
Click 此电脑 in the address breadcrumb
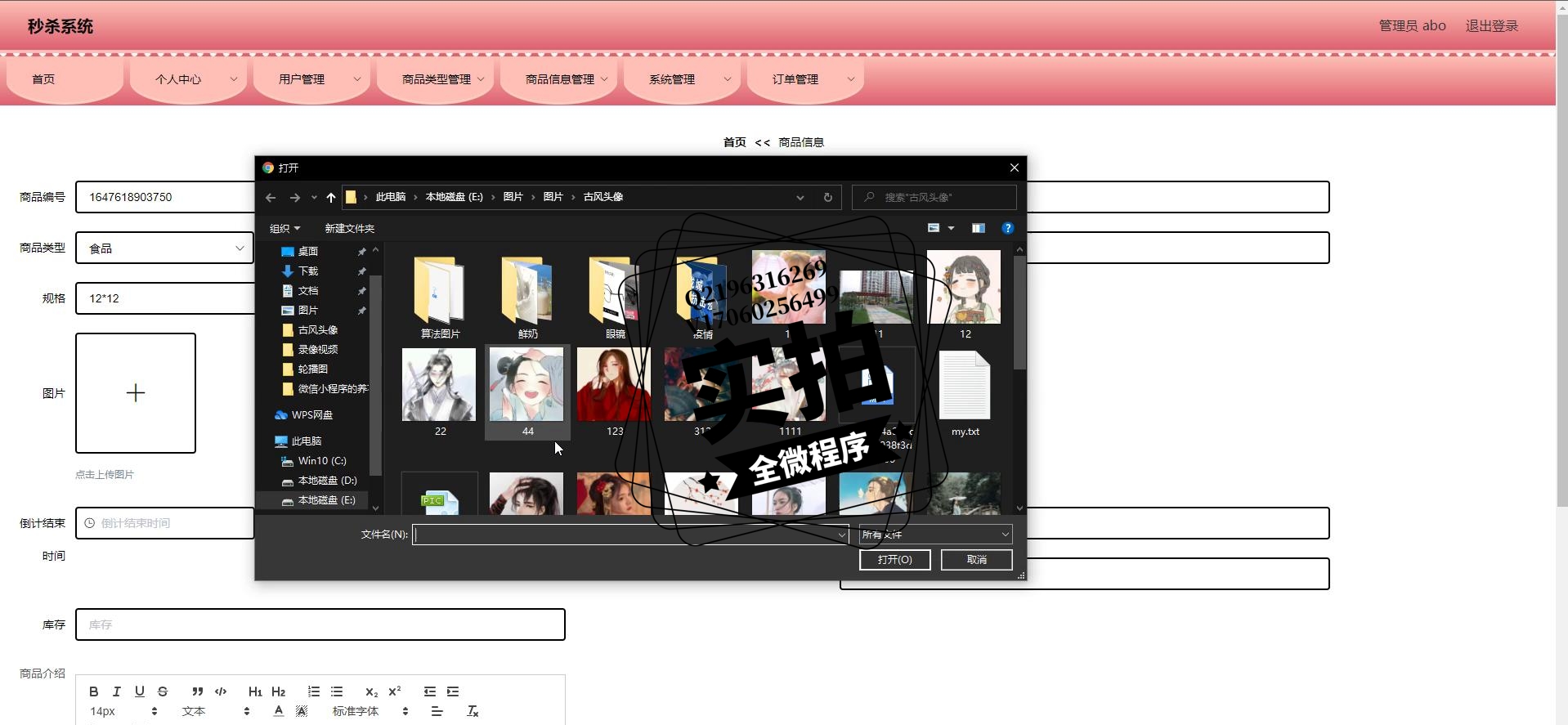391,197
